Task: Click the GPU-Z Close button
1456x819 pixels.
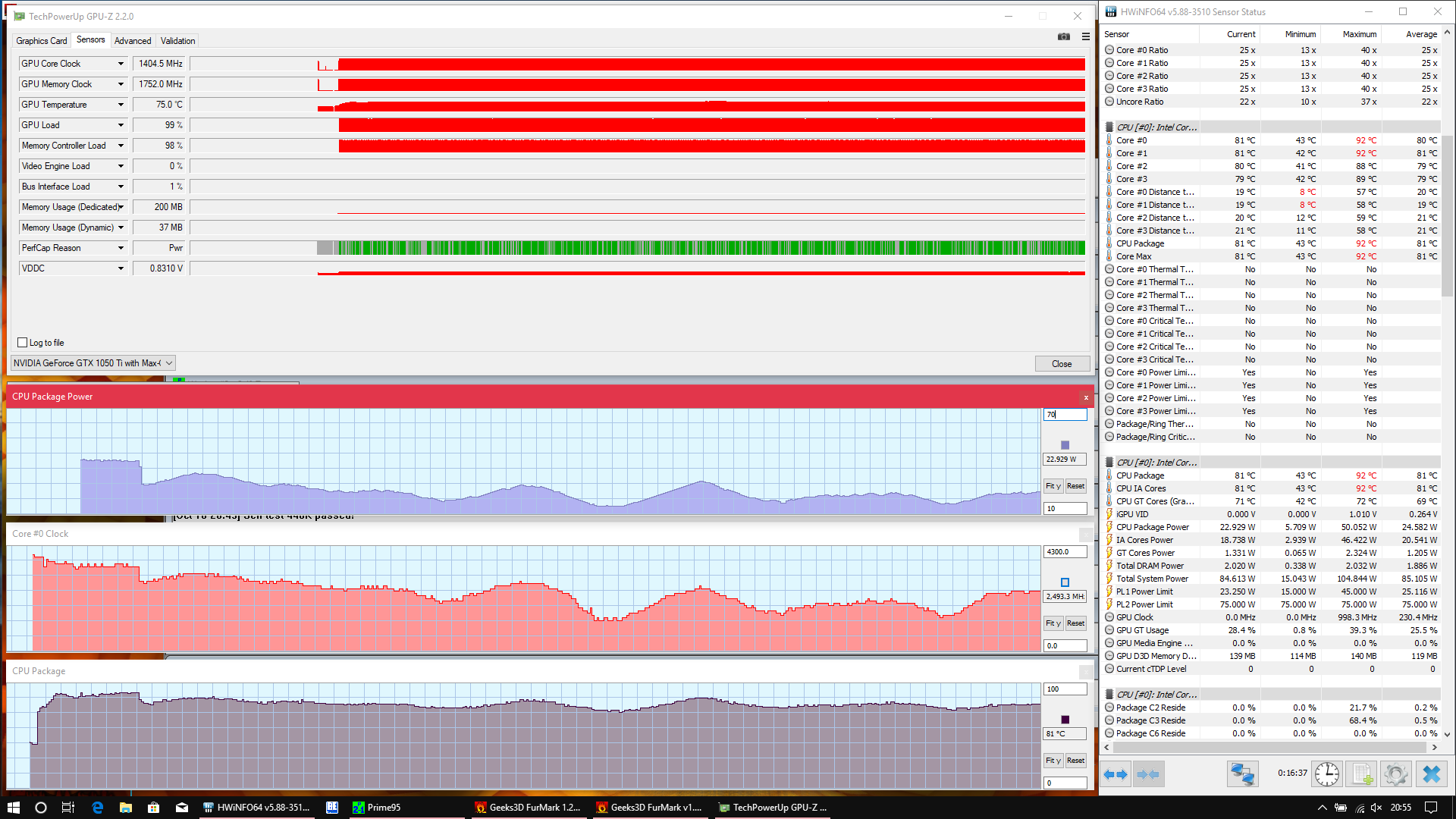Action: click(1062, 364)
